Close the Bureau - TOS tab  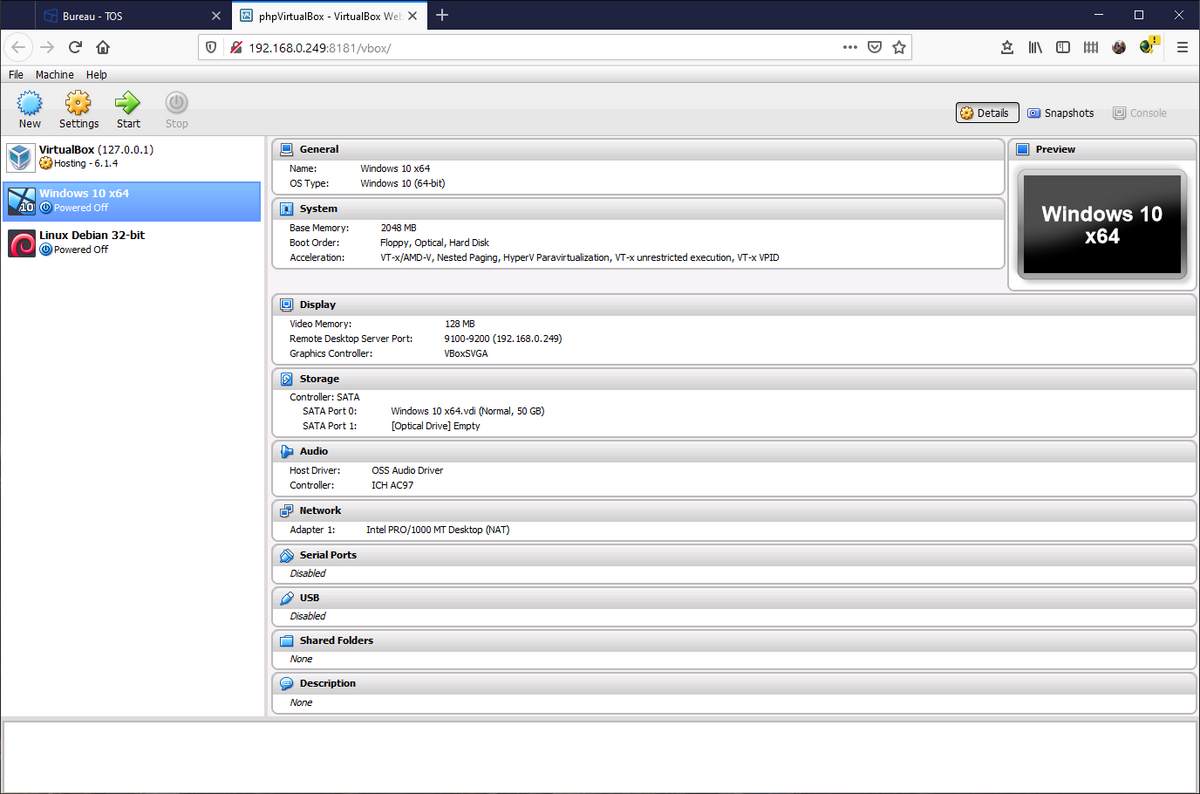coord(216,16)
